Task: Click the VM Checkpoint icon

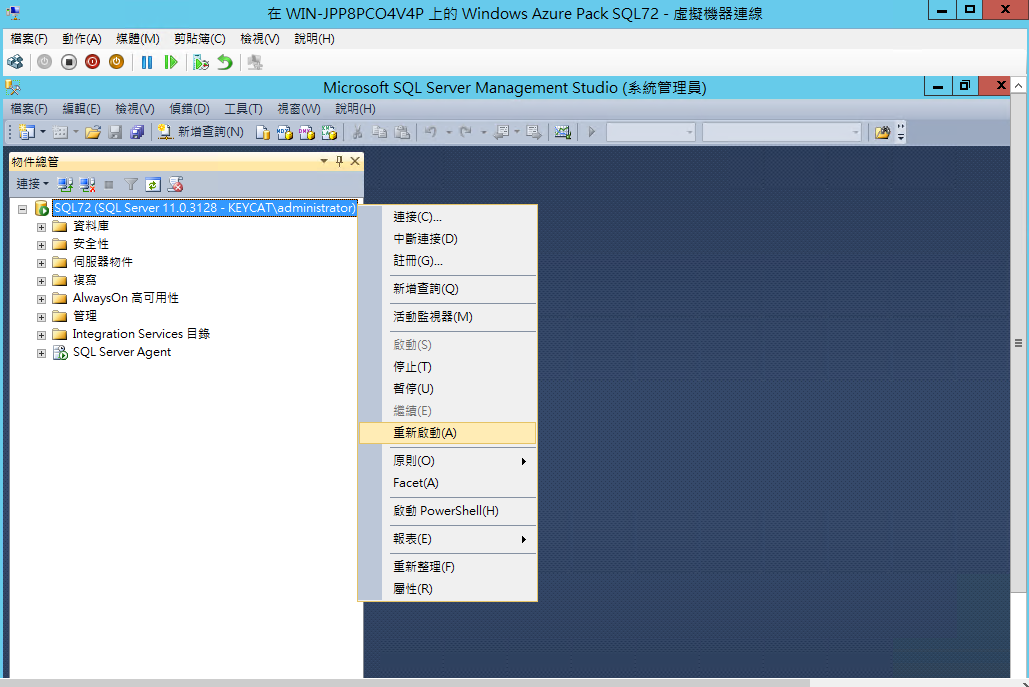Action: tap(201, 62)
